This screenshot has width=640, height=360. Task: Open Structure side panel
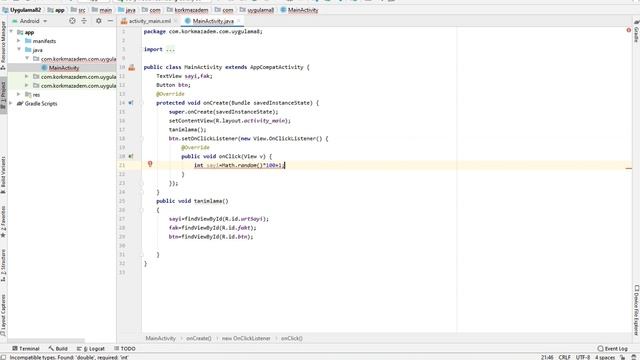point(3,265)
